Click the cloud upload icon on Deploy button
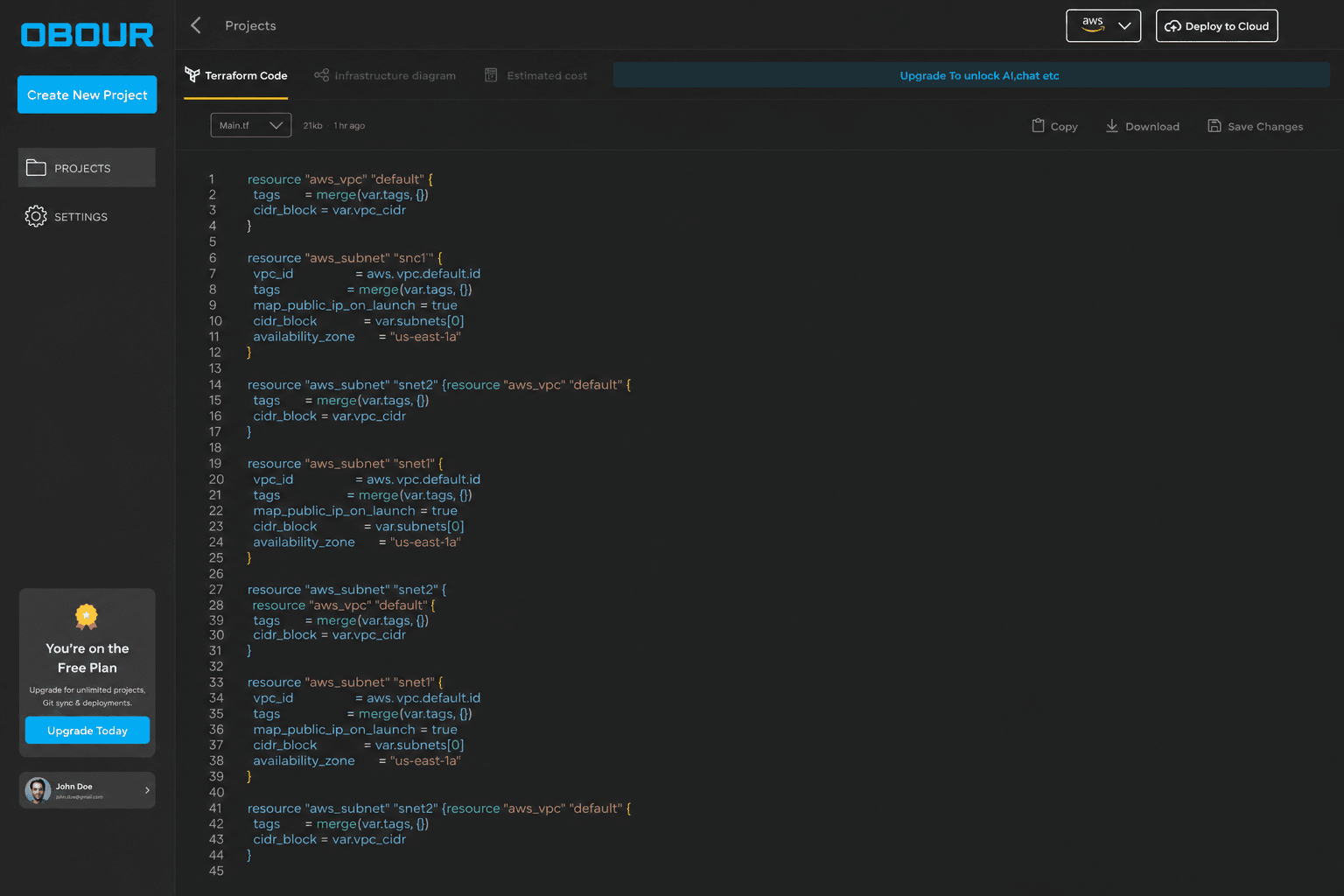This screenshot has height=896, width=1344. pyautogui.click(x=1172, y=26)
